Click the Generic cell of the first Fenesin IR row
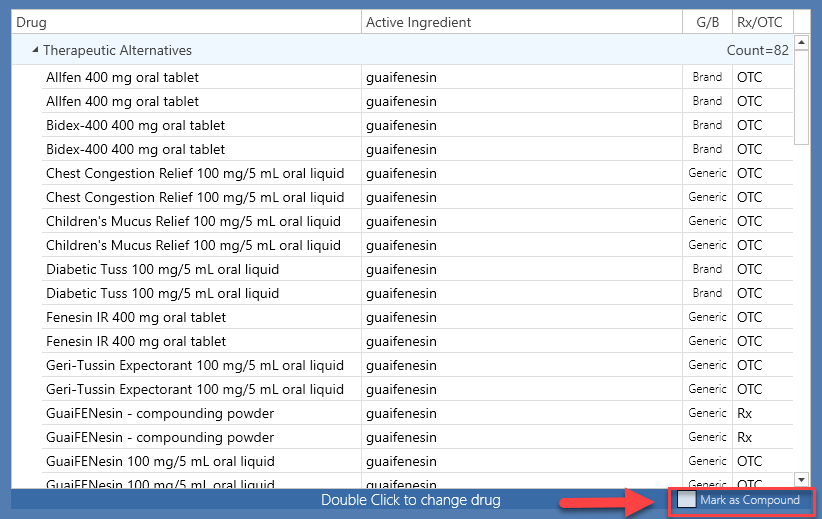The width and height of the screenshot is (822, 519). pos(707,317)
